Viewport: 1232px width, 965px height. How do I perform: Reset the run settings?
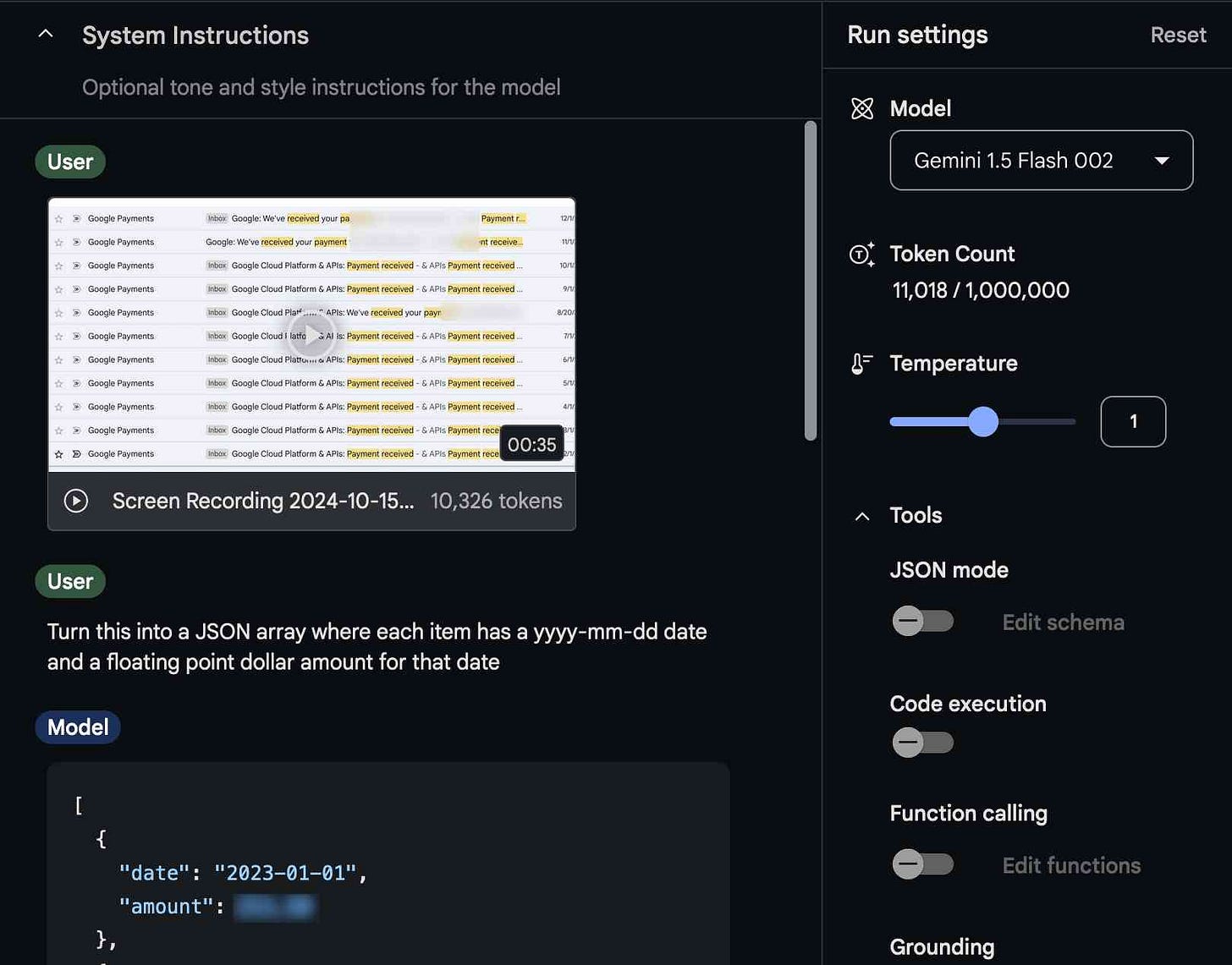pyautogui.click(x=1177, y=35)
